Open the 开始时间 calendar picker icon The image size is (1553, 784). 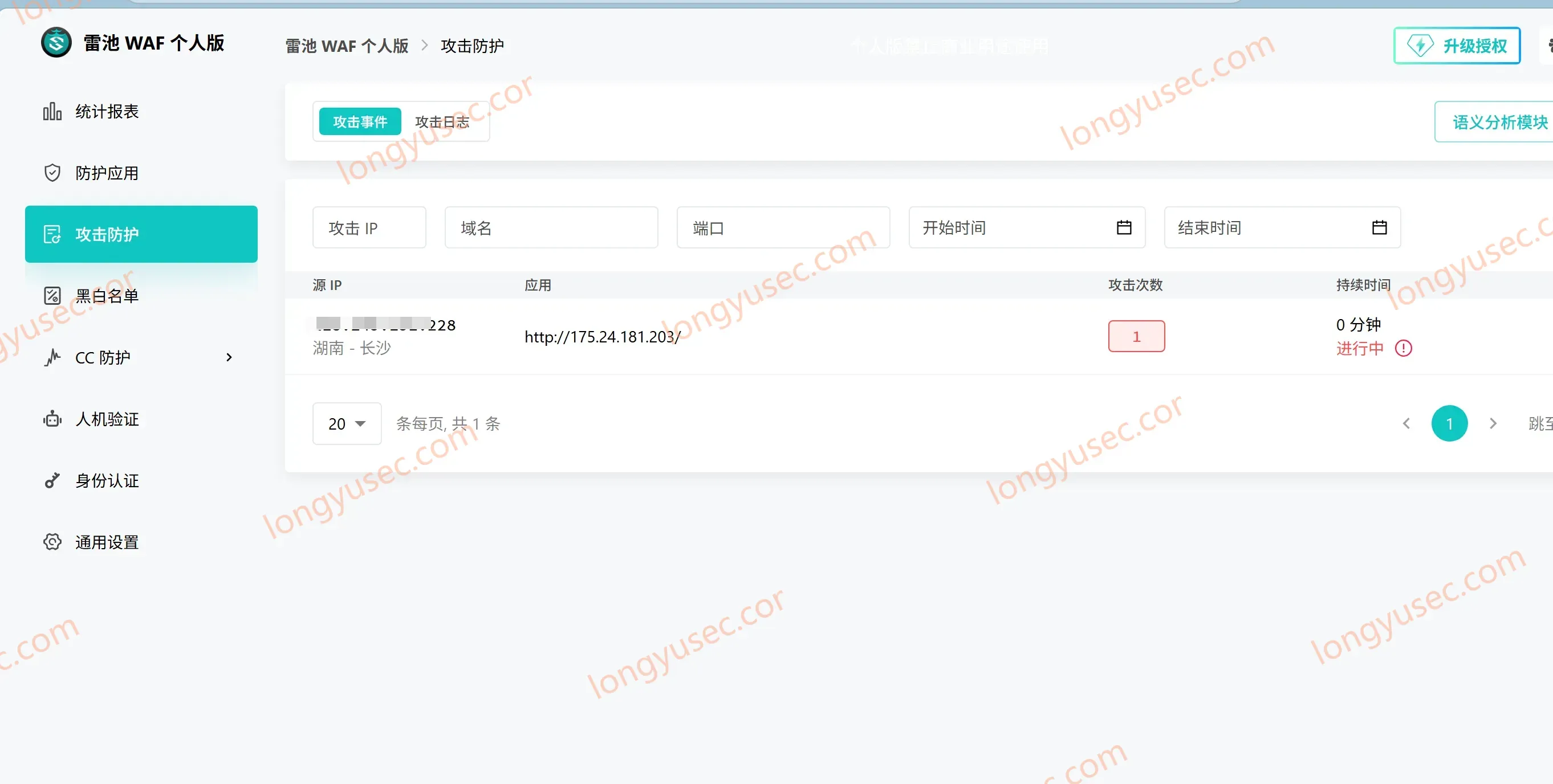point(1124,228)
